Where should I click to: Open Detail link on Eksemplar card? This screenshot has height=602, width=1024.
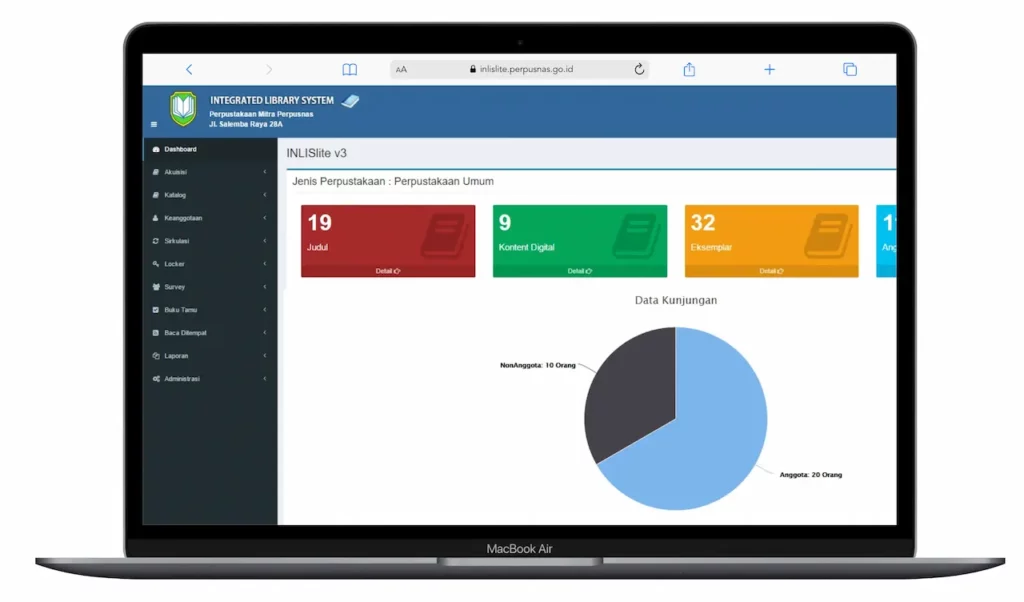point(771,271)
